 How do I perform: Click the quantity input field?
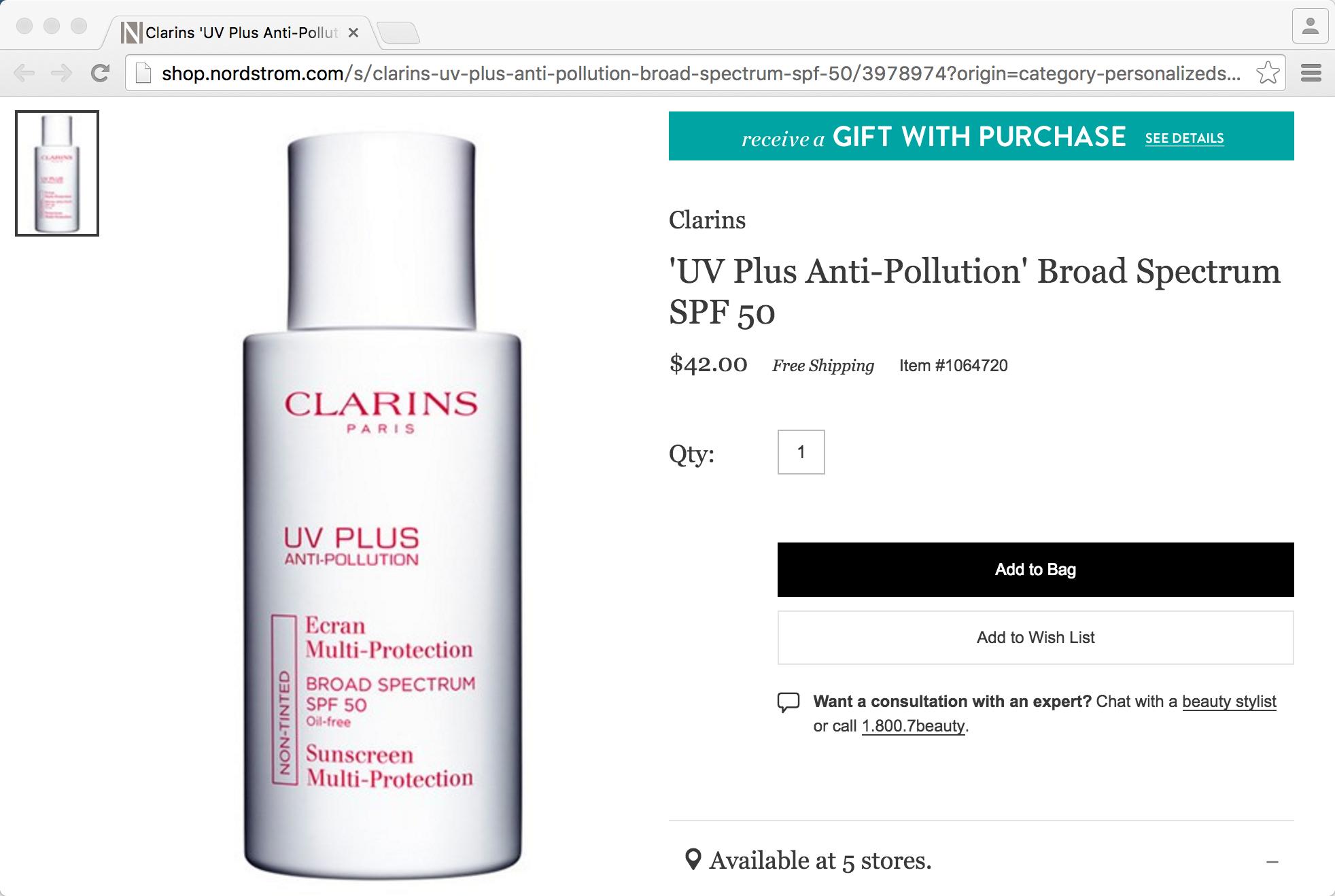pos(801,452)
